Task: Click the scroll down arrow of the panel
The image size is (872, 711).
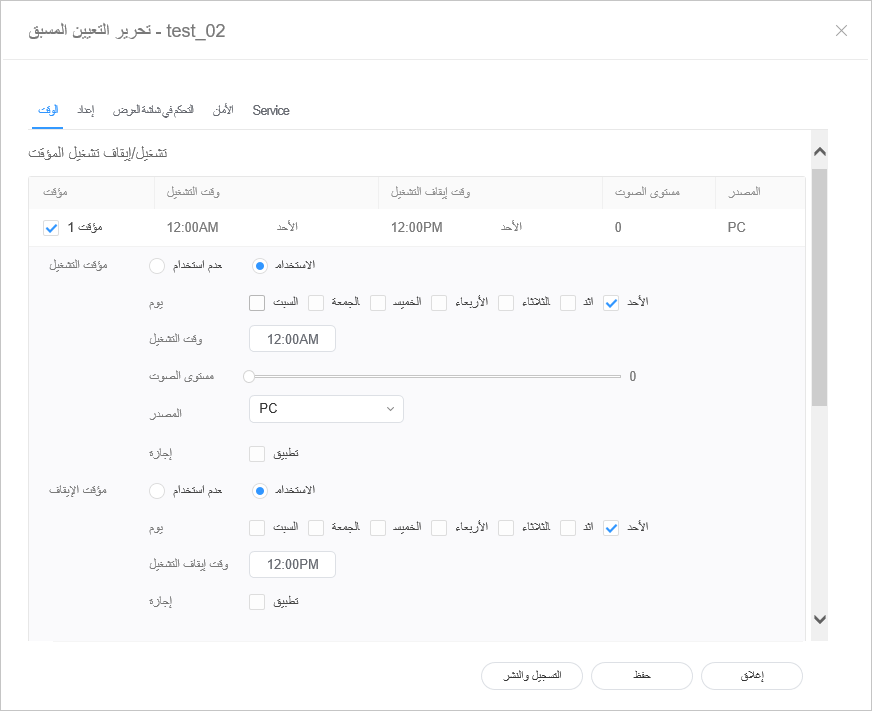Action: point(819,619)
